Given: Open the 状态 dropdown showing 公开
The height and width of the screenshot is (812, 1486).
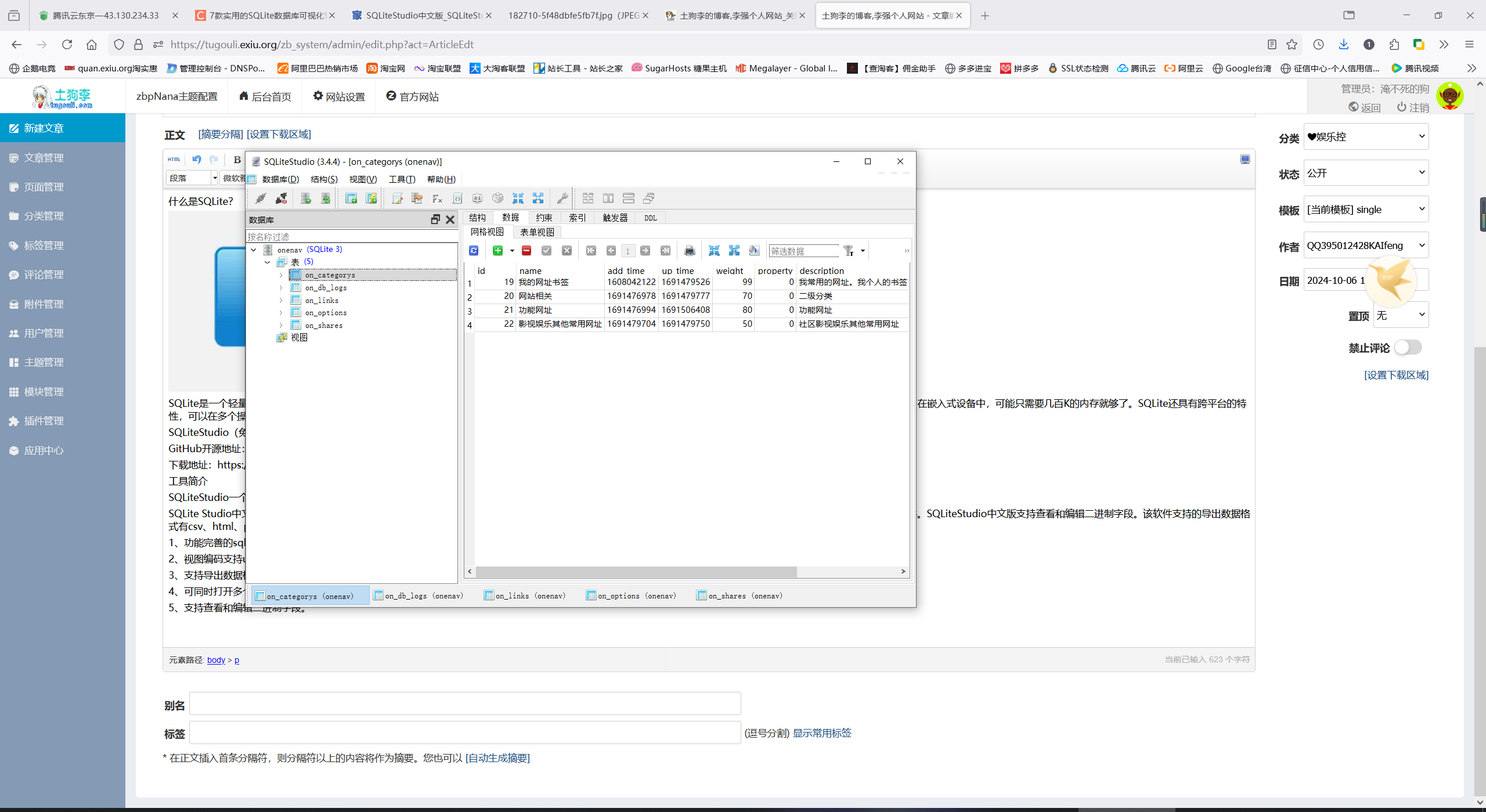Looking at the screenshot, I should point(1366,173).
